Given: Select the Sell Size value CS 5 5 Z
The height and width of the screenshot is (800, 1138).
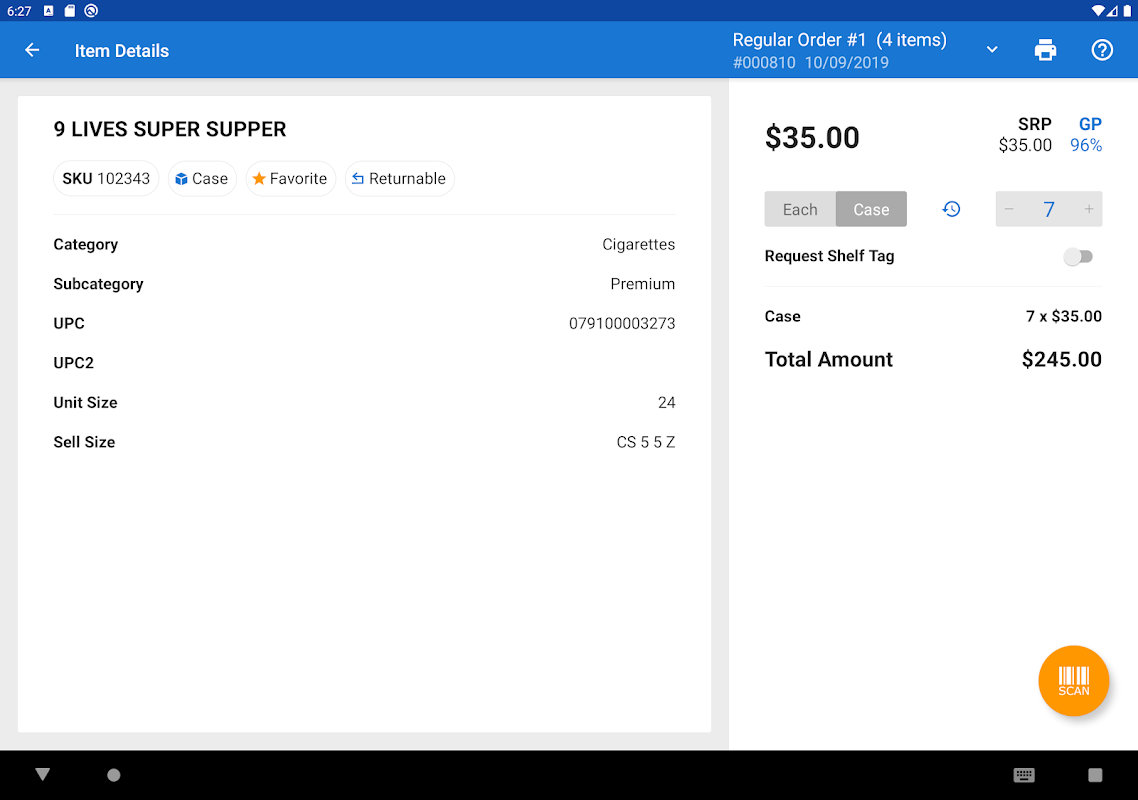Looking at the screenshot, I should pos(646,442).
